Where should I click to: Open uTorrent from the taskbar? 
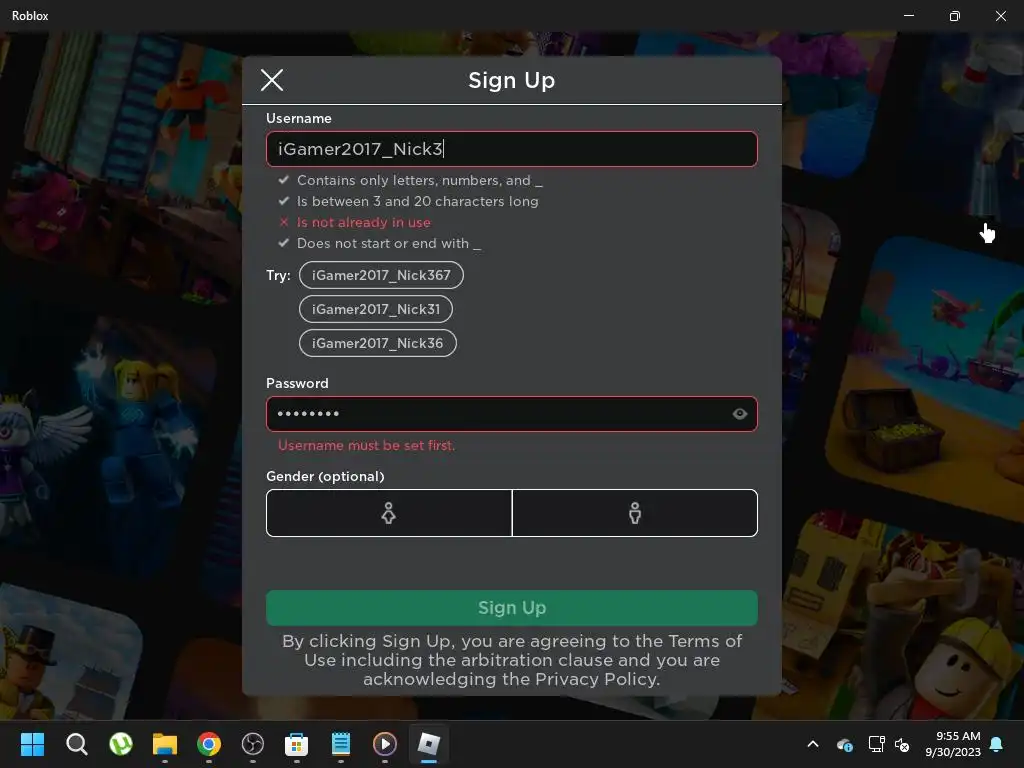pyautogui.click(x=121, y=744)
